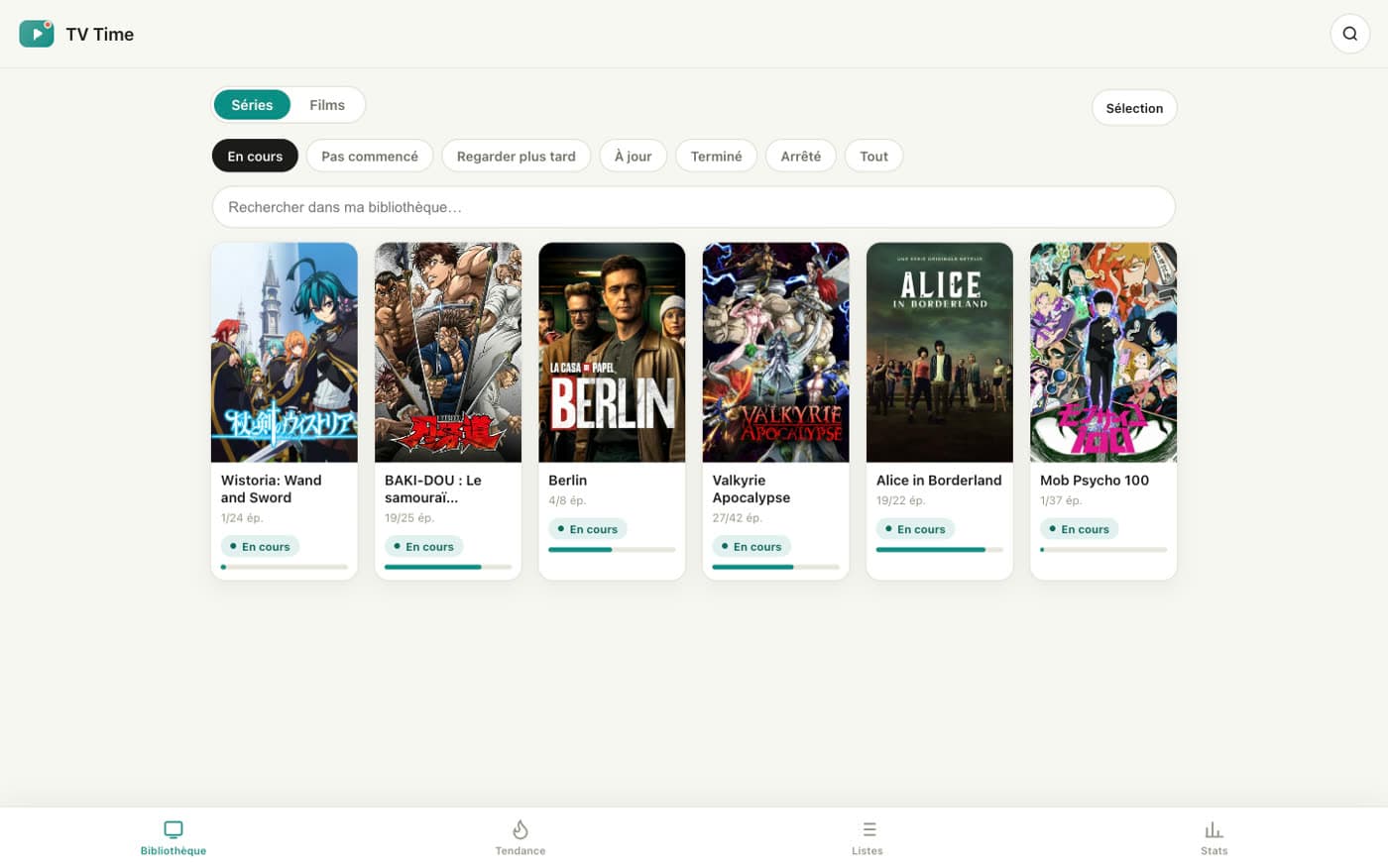Click the Mob Psycho 100 title

[x=1095, y=480]
